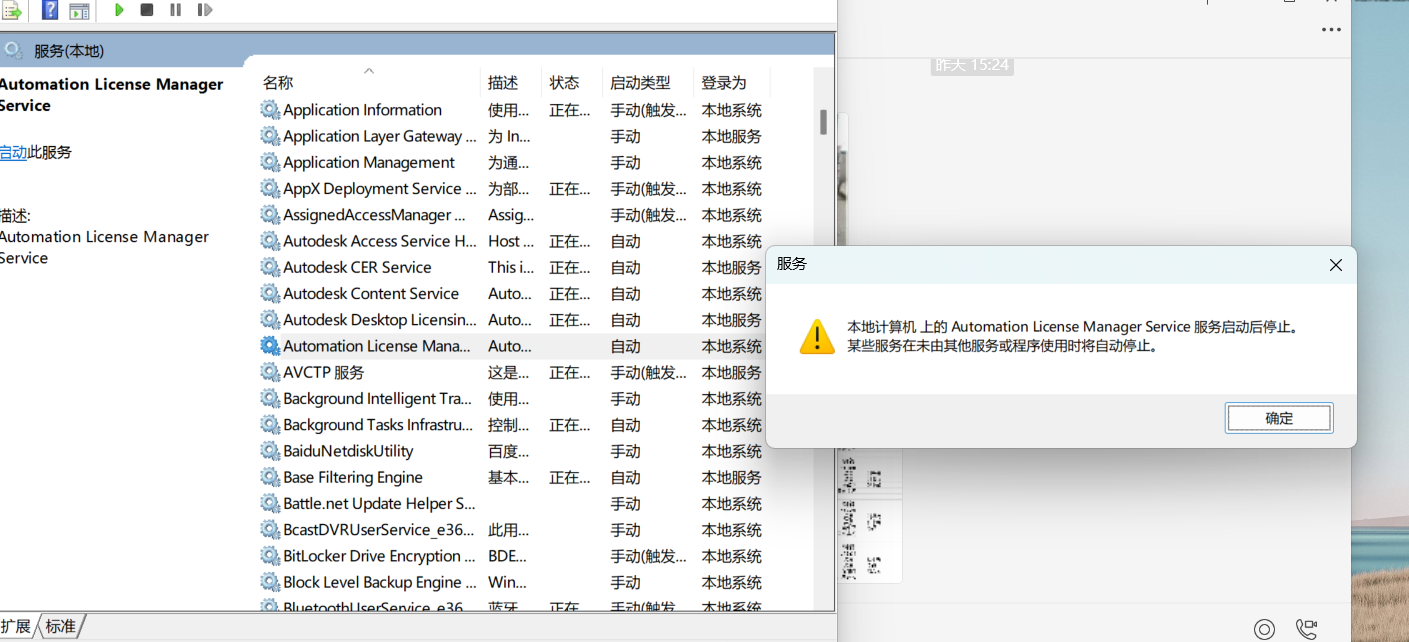Screen dimensions: 1409x642
Task: Switch to the 扩展 tab
Action: [x=16, y=626]
